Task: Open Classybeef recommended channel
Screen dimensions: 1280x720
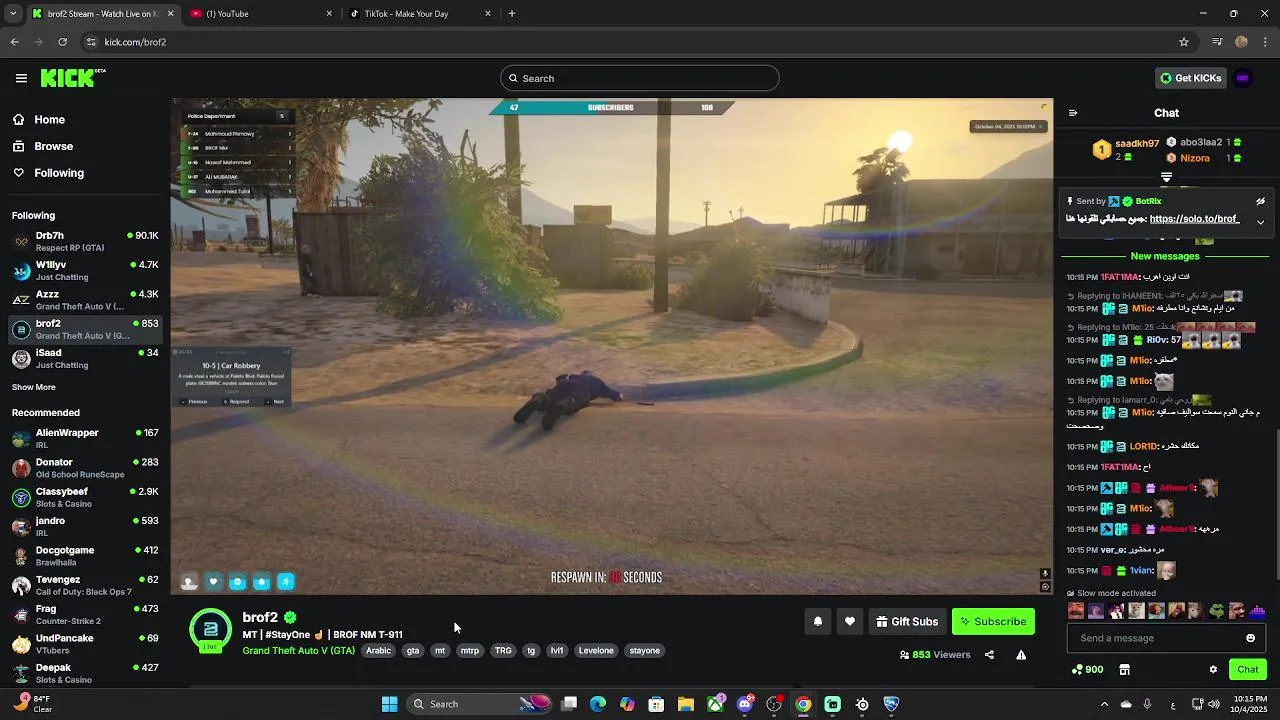Action: [x=85, y=497]
